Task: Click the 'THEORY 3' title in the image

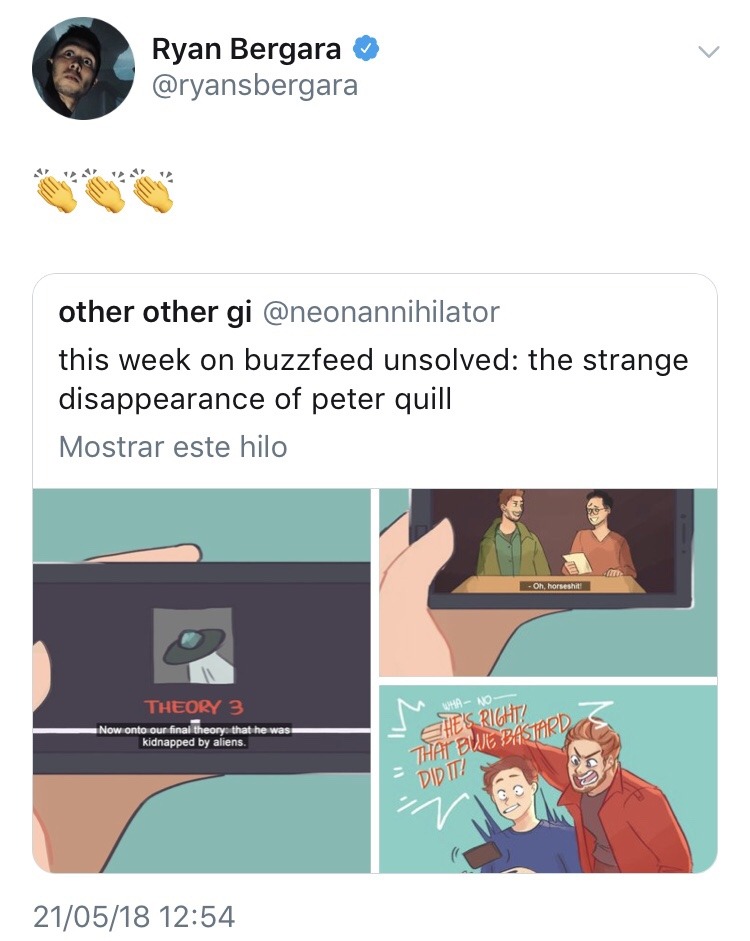Action: click(x=193, y=707)
